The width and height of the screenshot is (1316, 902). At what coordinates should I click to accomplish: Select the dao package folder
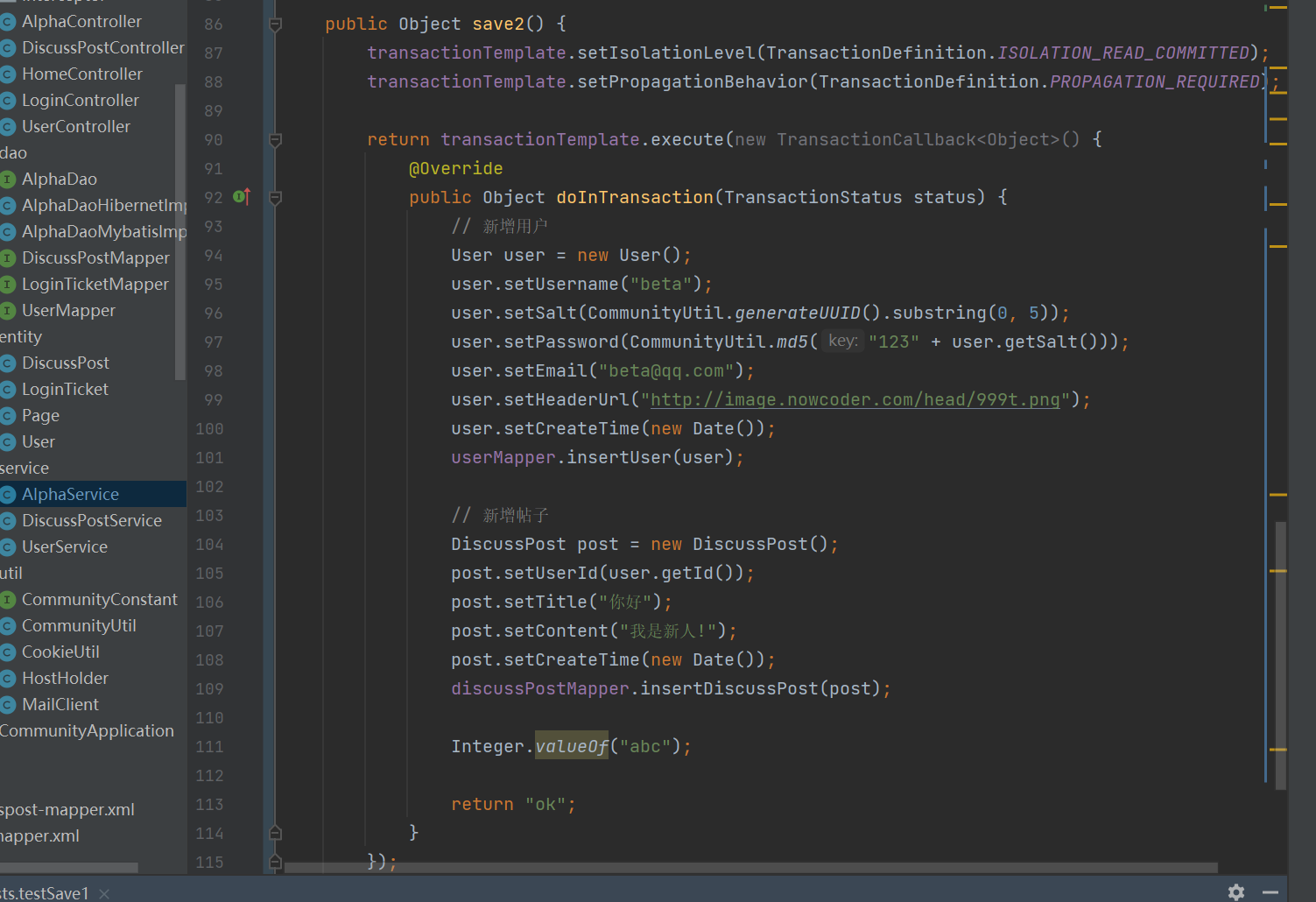pos(13,152)
